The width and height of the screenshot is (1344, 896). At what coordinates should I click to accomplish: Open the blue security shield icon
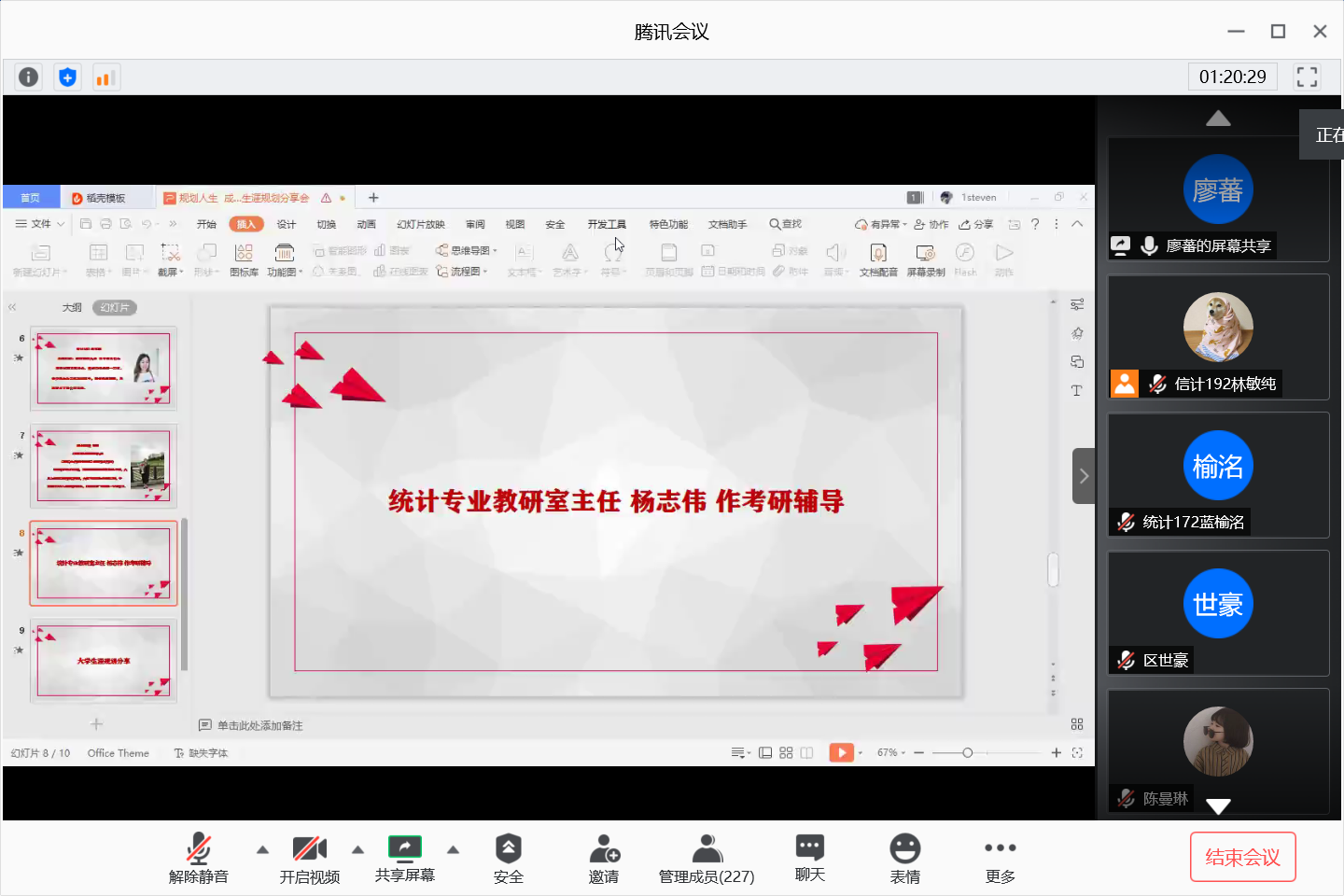coord(67,77)
